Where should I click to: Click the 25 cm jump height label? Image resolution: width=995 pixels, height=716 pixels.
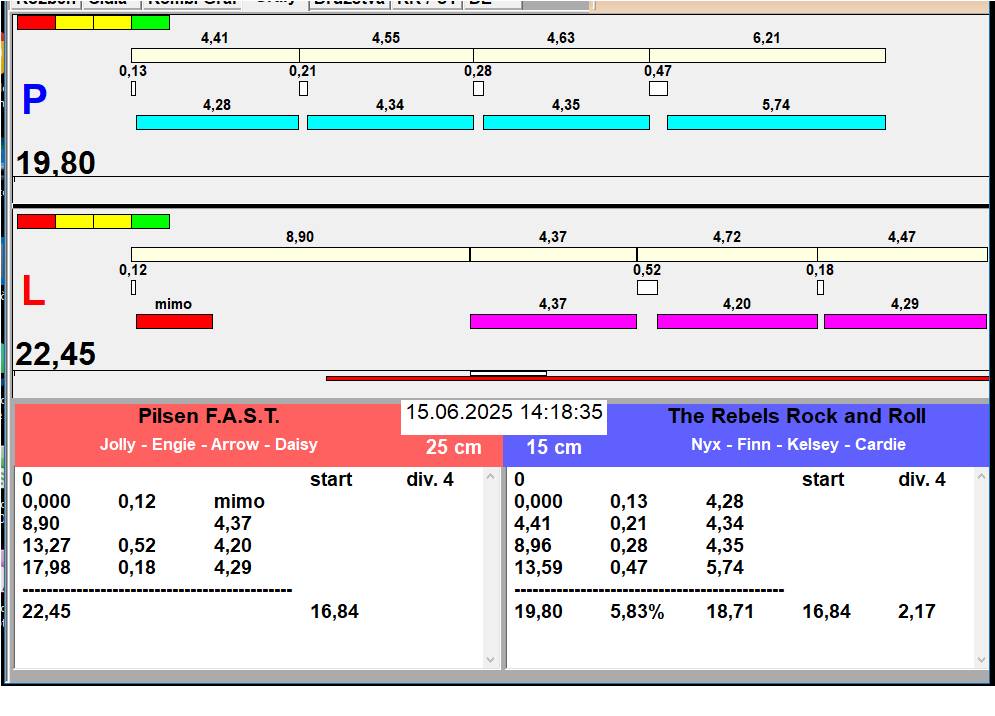pyautogui.click(x=453, y=447)
